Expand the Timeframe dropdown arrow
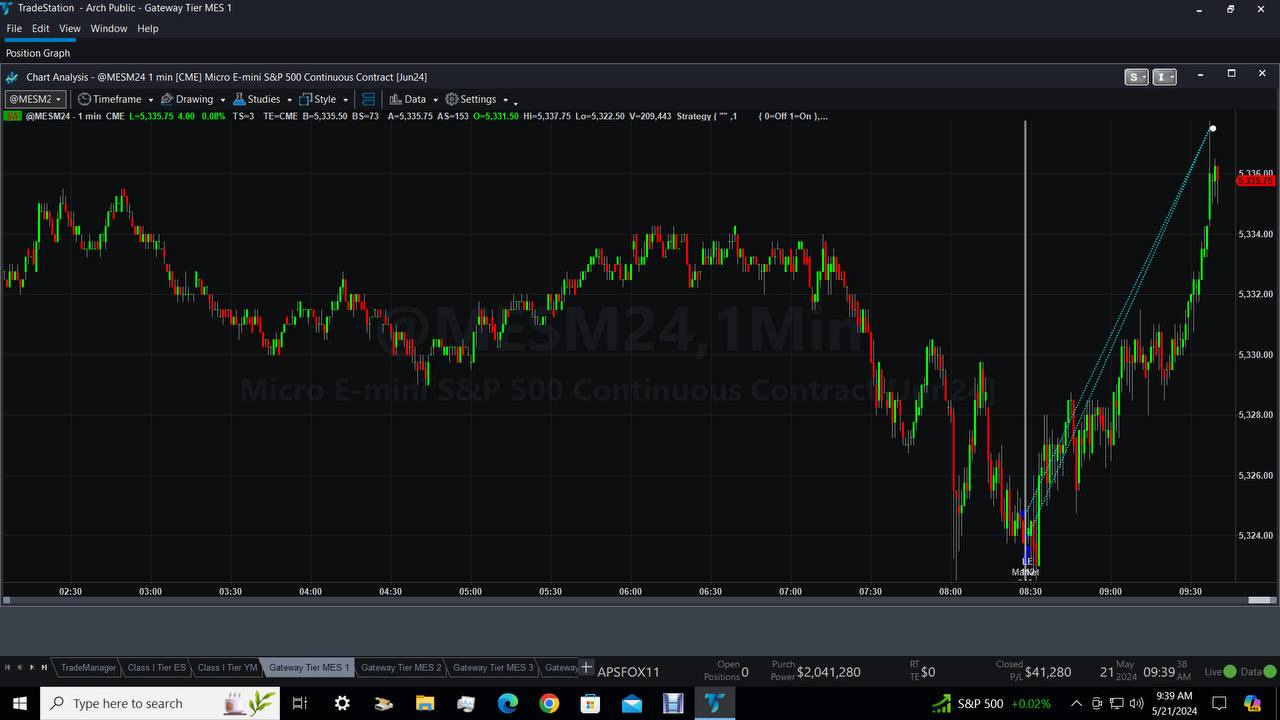Viewport: 1280px width, 720px height. click(150, 100)
